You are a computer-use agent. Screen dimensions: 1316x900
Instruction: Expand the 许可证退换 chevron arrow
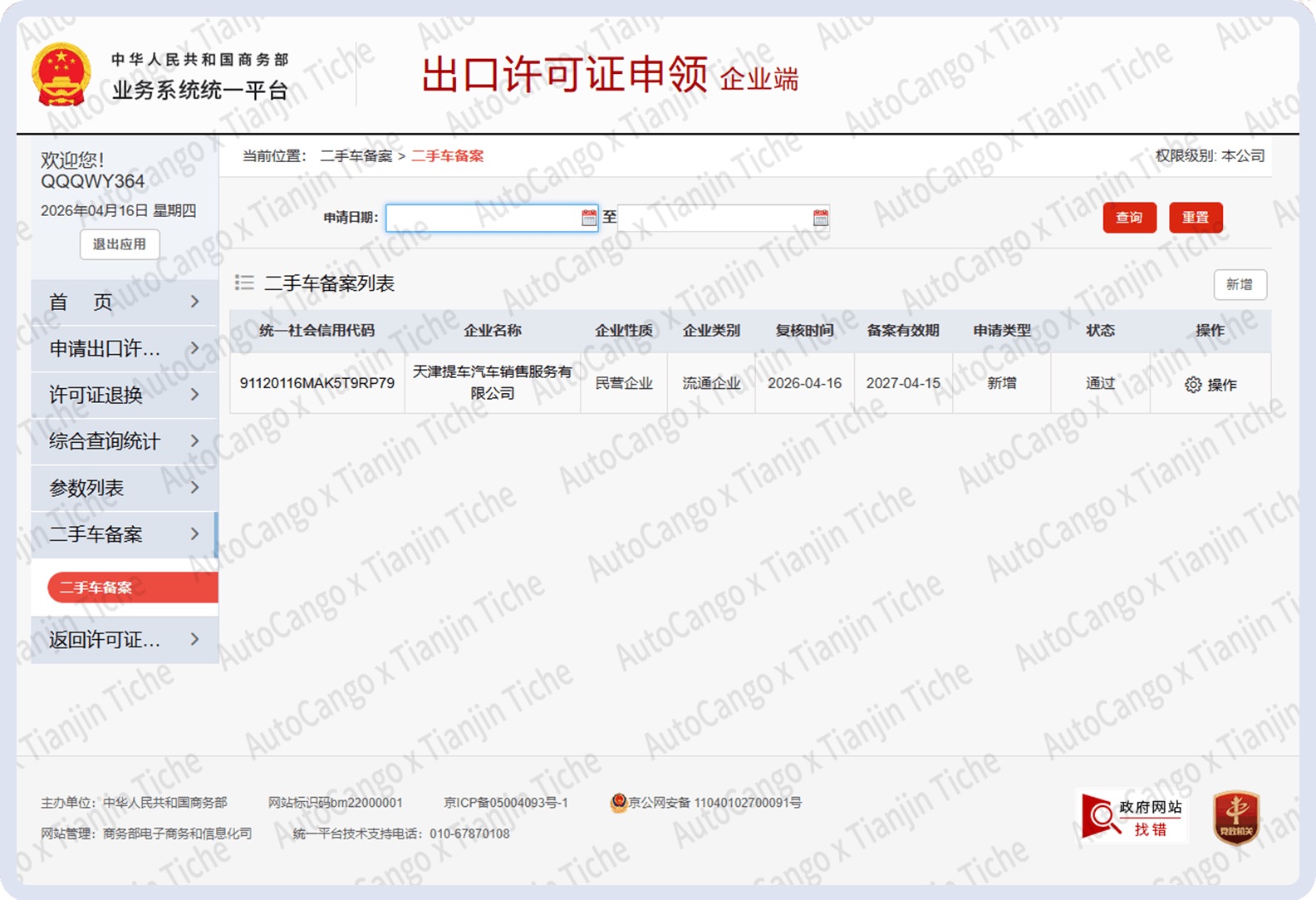[x=195, y=395]
